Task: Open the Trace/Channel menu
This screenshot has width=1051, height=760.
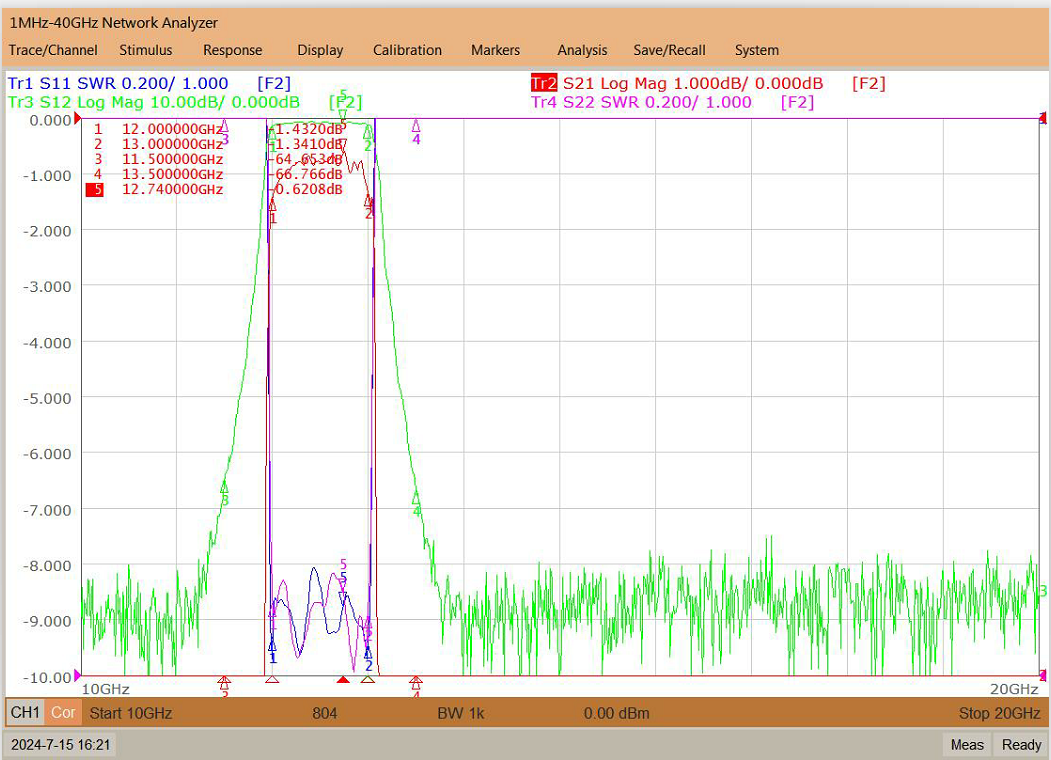Action: 53,50
